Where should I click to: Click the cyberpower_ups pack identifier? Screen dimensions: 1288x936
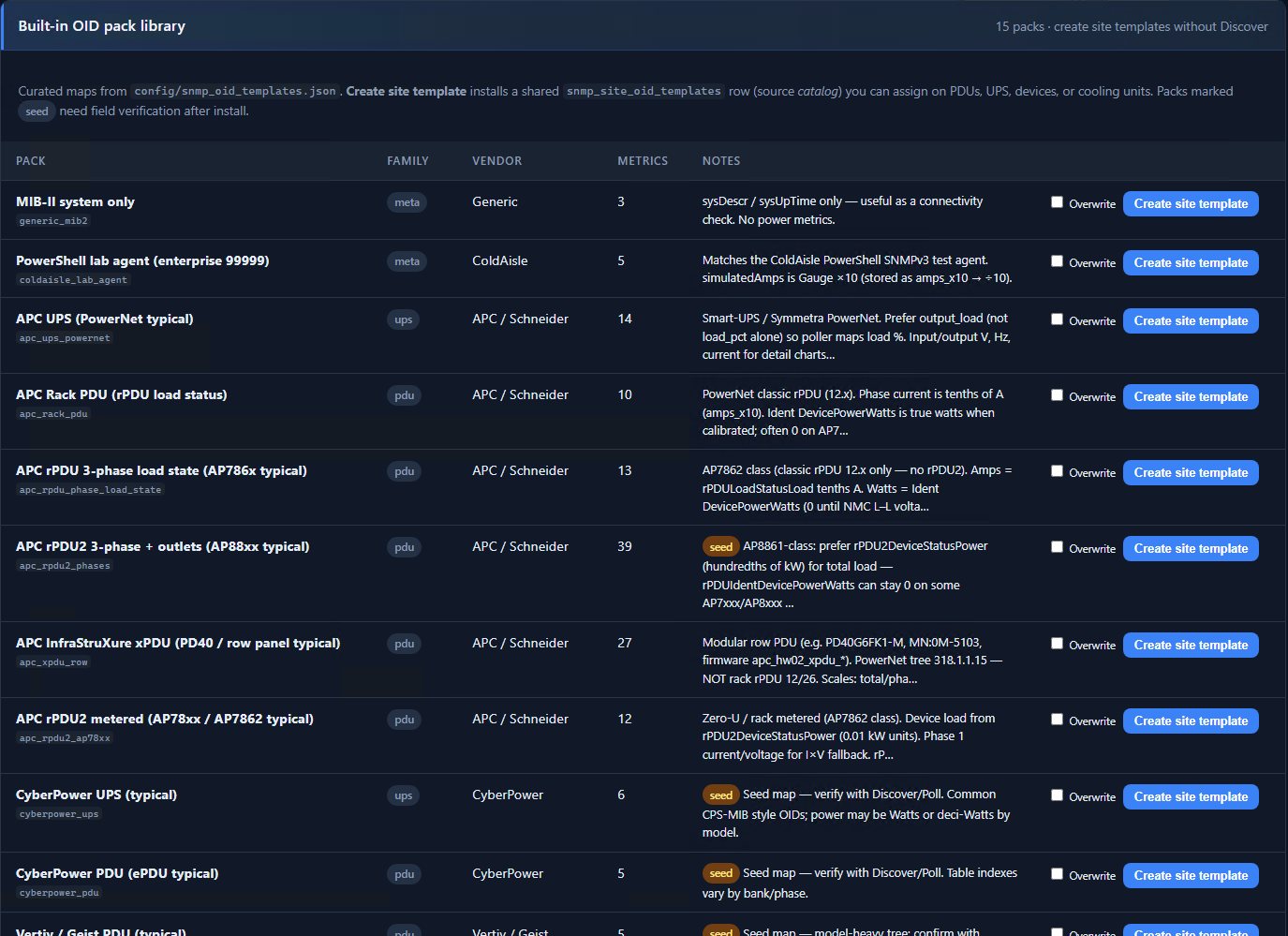coord(59,814)
